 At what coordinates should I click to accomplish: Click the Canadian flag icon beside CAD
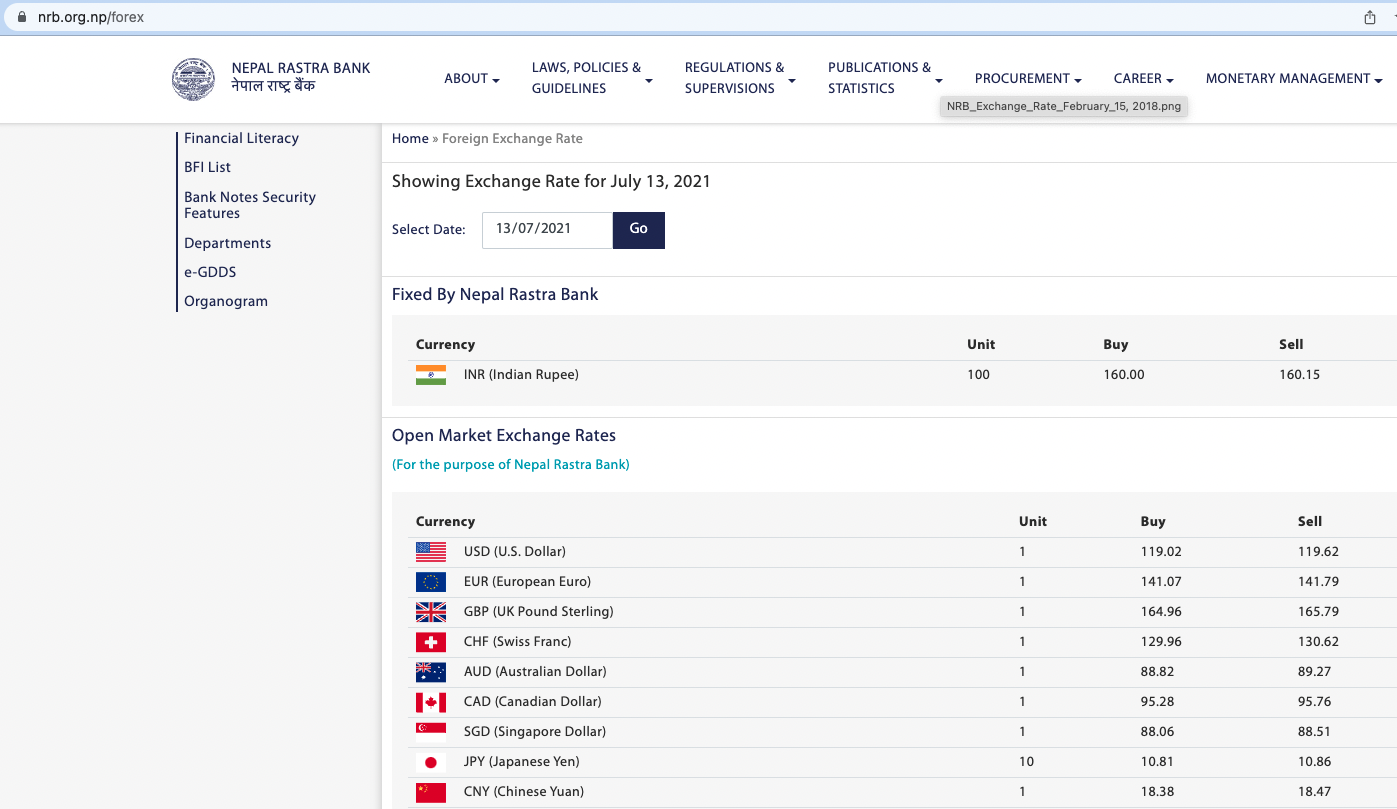pyautogui.click(x=431, y=702)
